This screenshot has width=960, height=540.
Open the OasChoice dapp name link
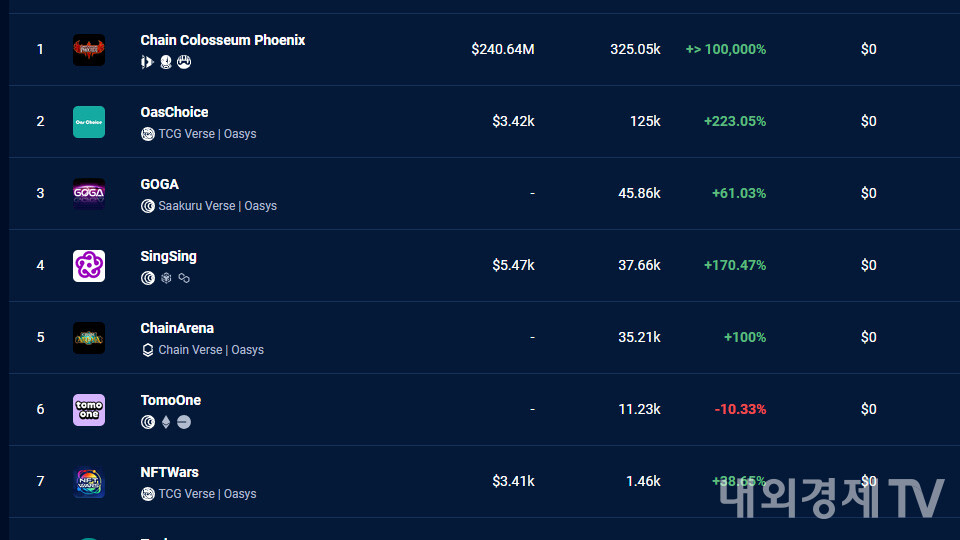174,112
